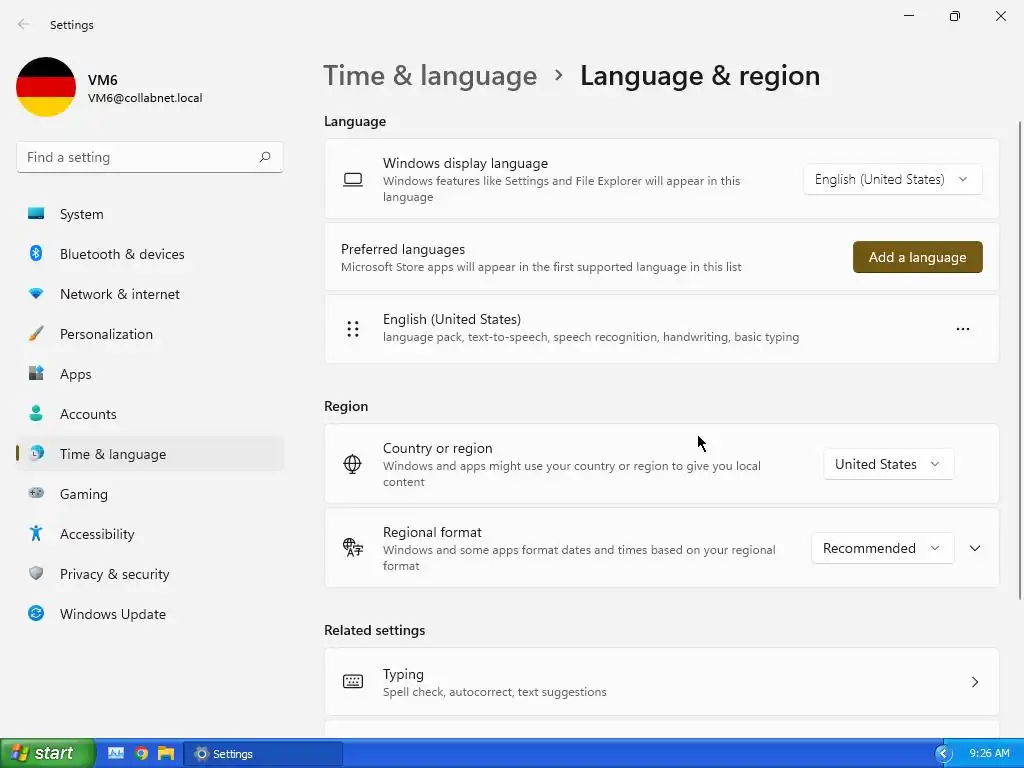Go to Network & internet

click(x=150, y=294)
